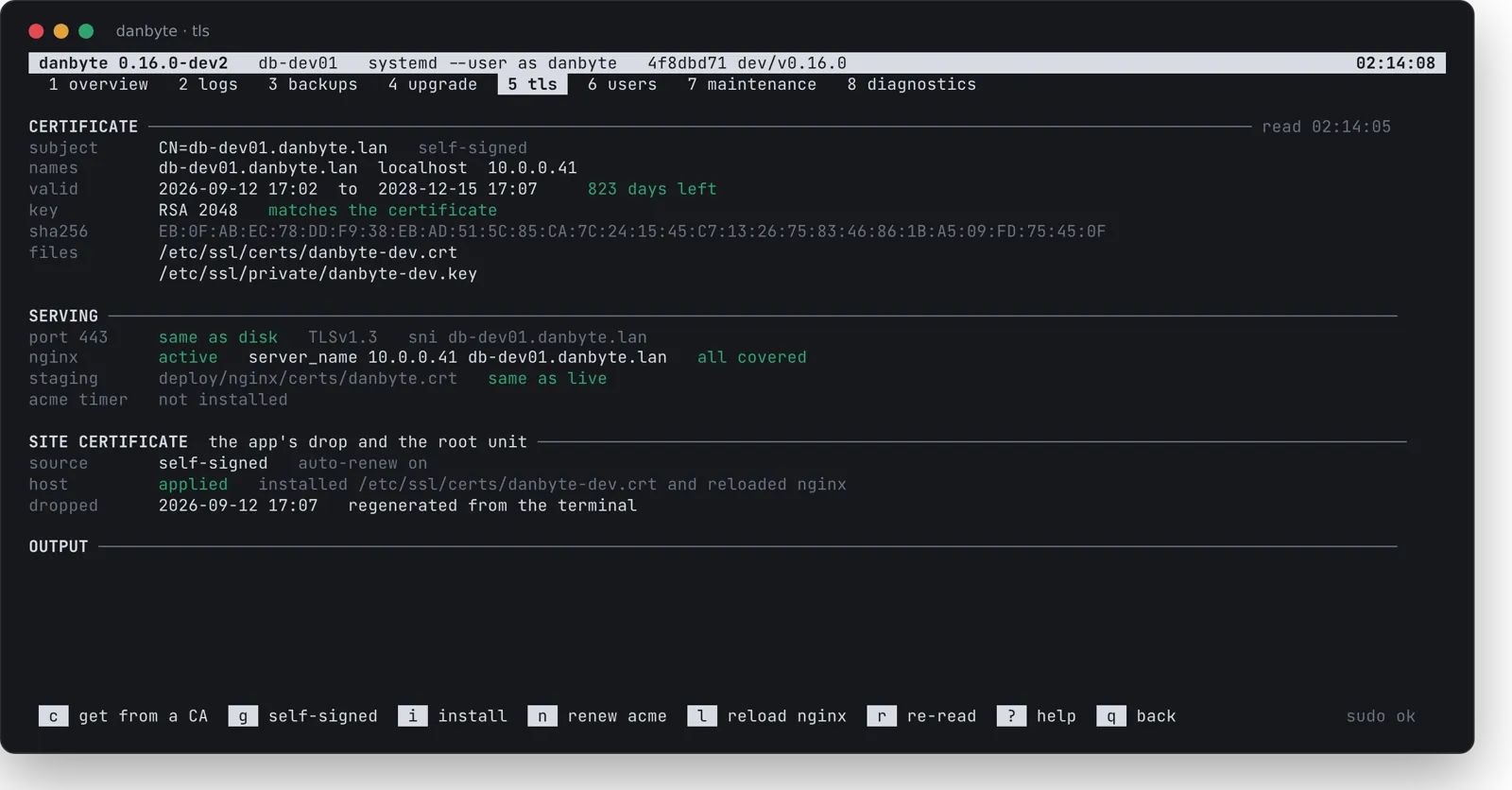Click the 'l' key for reload nginx
The image size is (1512, 790).
point(702,716)
